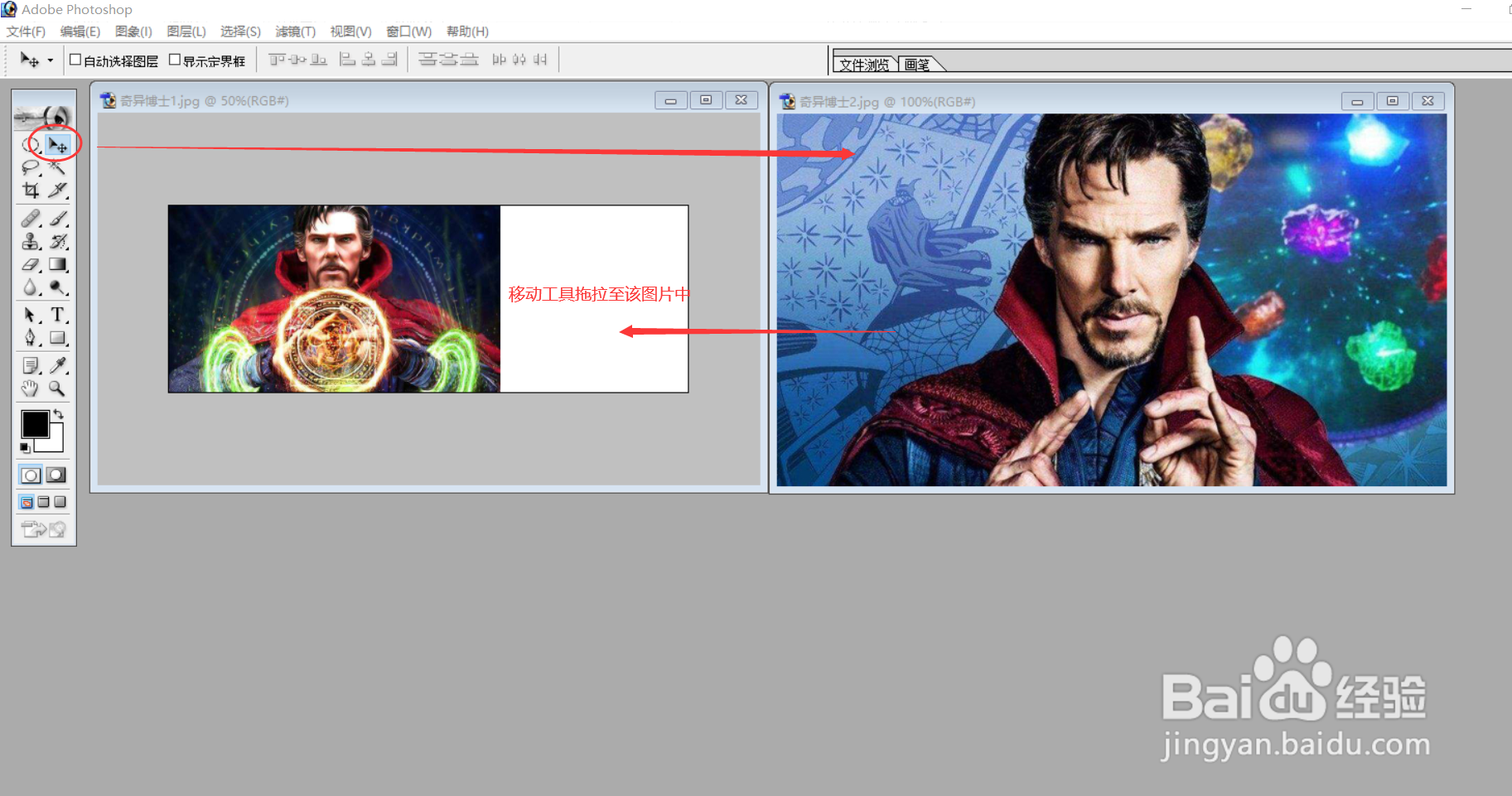Select the History Brush tool

[x=57, y=242]
